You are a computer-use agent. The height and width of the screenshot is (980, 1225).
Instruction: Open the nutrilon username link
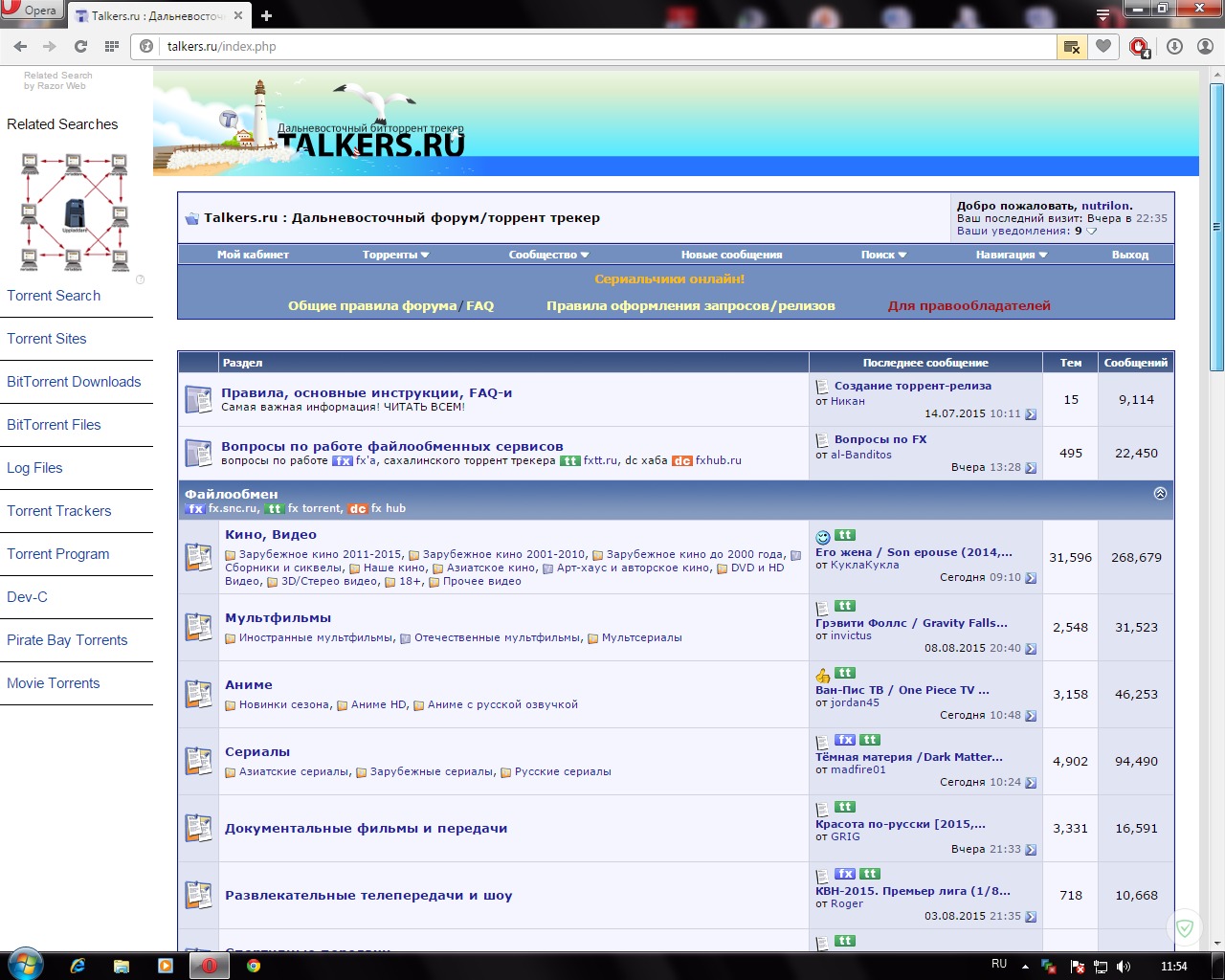(1105, 206)
